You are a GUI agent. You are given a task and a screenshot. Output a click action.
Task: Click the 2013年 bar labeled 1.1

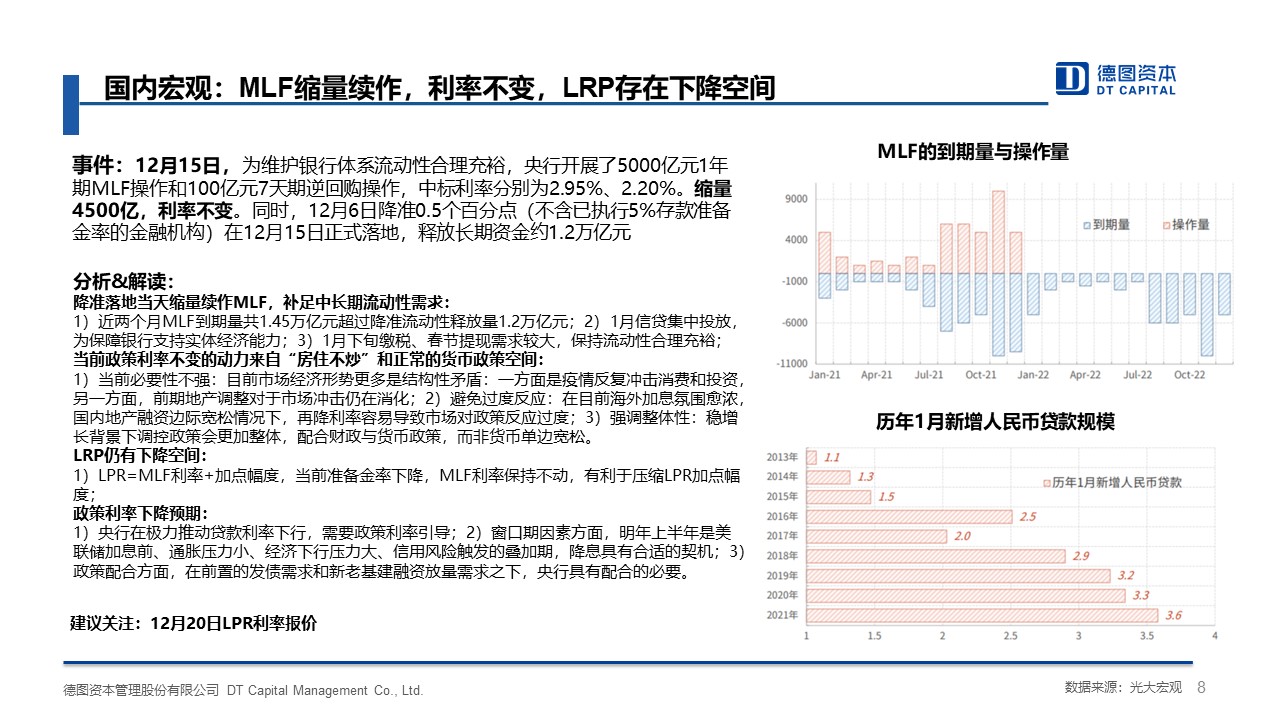coord(811,457)
